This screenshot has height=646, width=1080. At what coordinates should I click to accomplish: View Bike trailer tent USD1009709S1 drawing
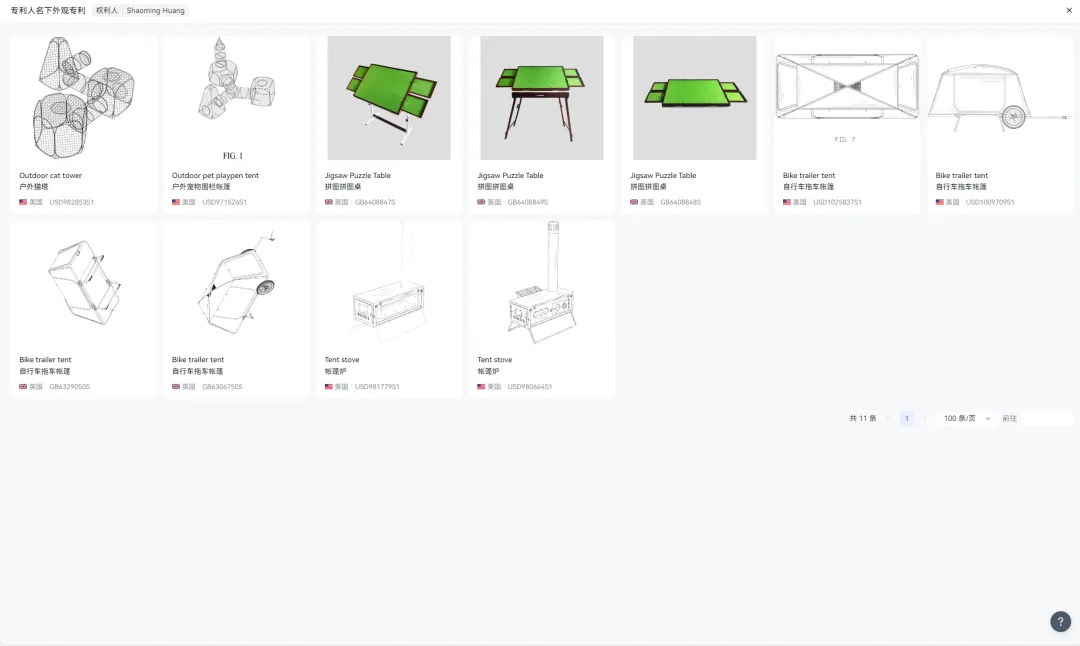[1000, 98]
